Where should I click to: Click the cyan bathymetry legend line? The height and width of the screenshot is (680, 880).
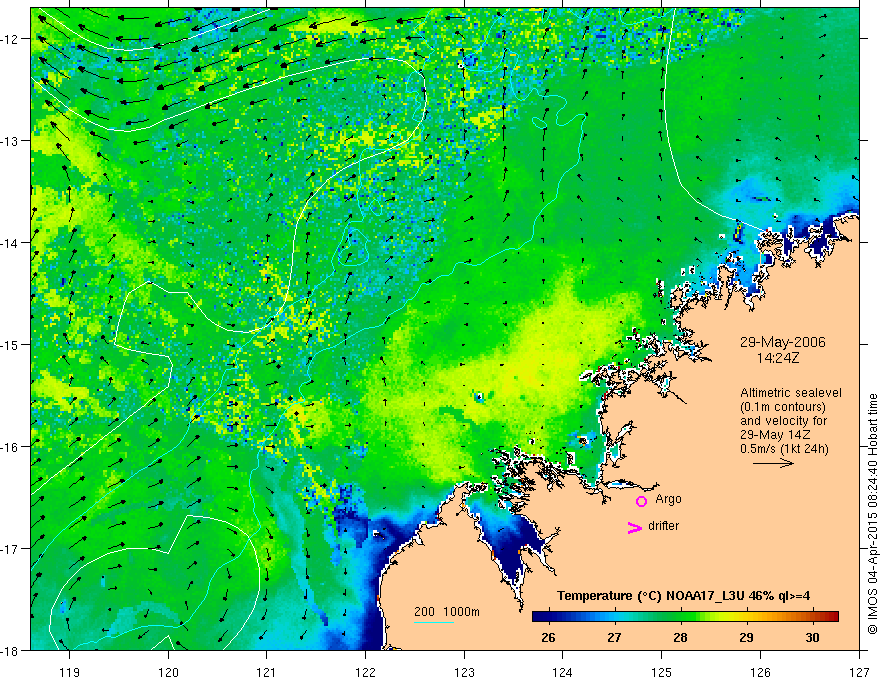434,622
